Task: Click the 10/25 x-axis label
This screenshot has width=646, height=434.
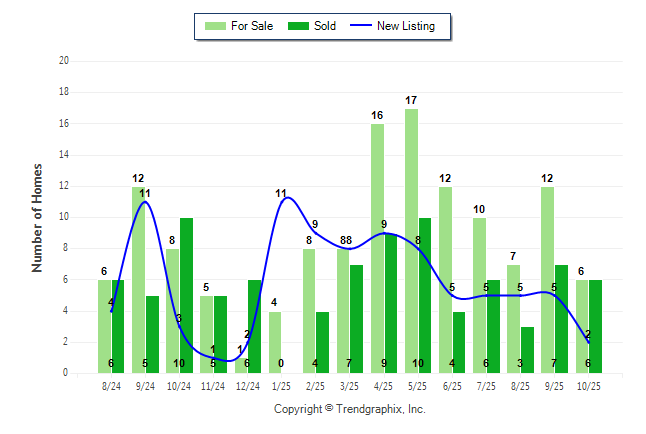Action: 589,385
